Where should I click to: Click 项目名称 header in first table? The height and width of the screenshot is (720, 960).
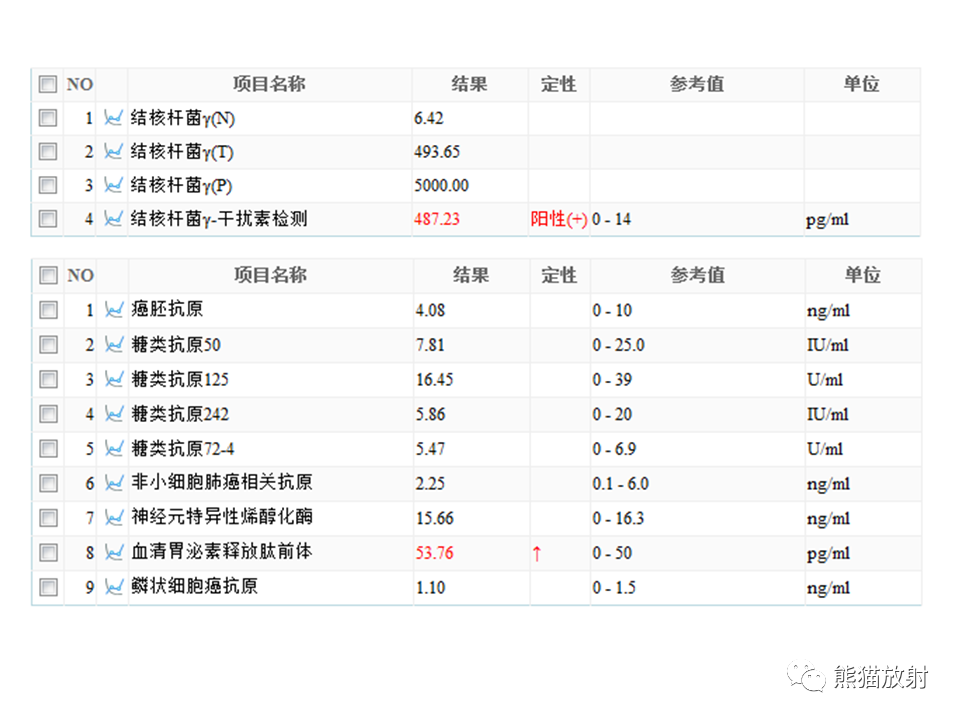(269, 84)
